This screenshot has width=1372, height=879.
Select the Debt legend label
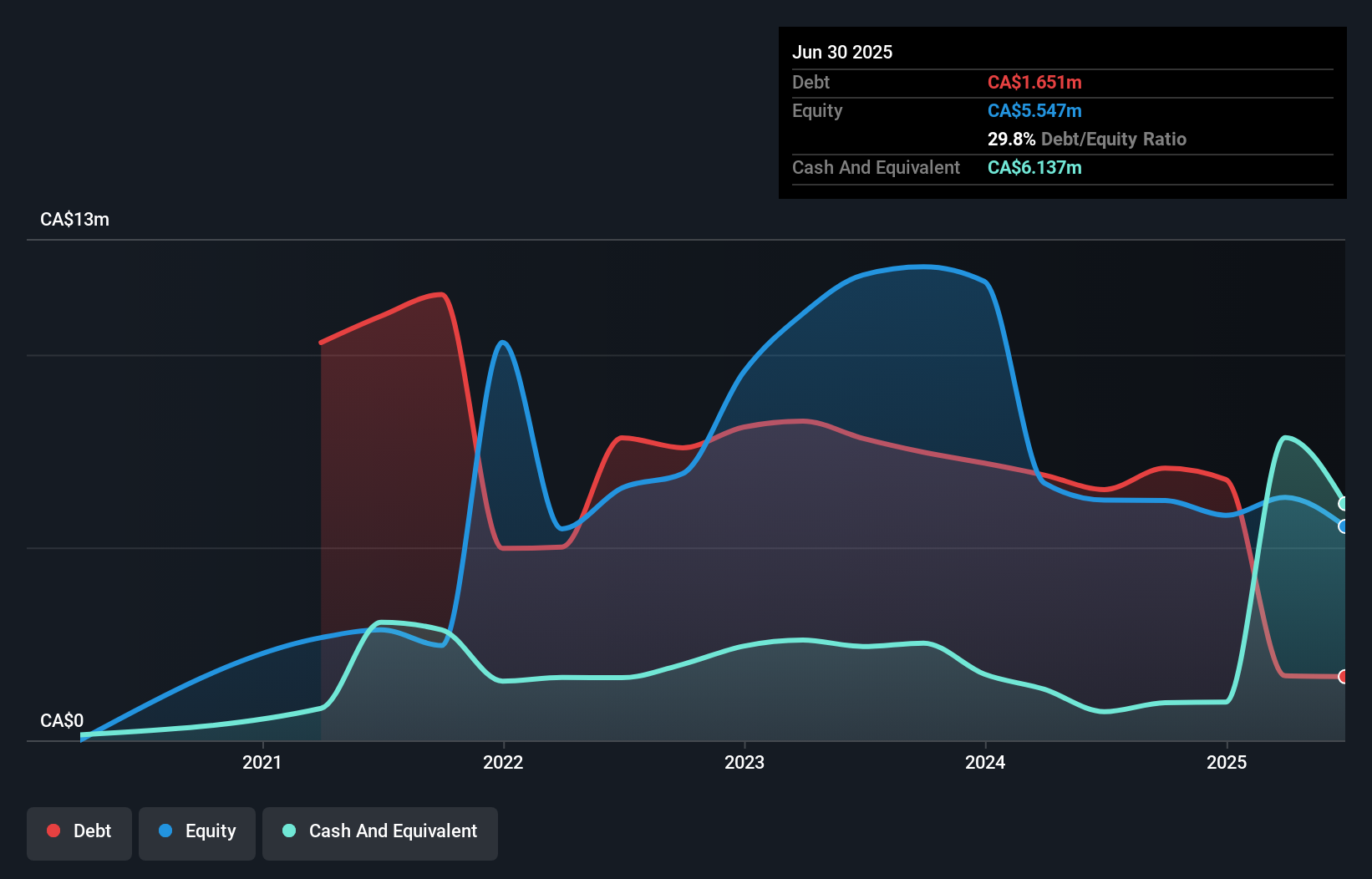click(92, 831)
